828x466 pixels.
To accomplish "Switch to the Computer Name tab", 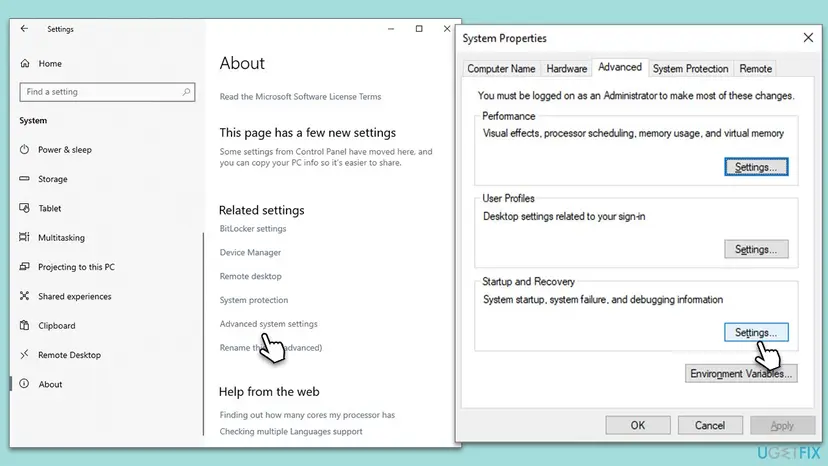I will click(x=501, y=69).
